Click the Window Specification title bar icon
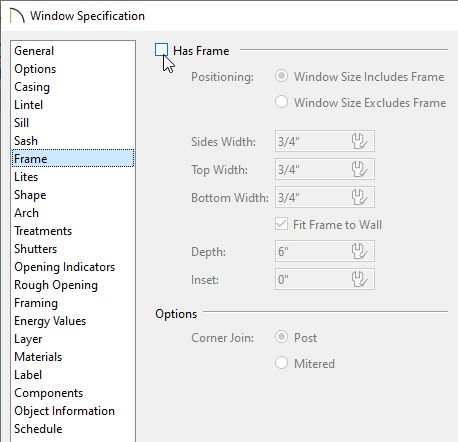The height and width of the screenshot is (442, 458). 17,16
